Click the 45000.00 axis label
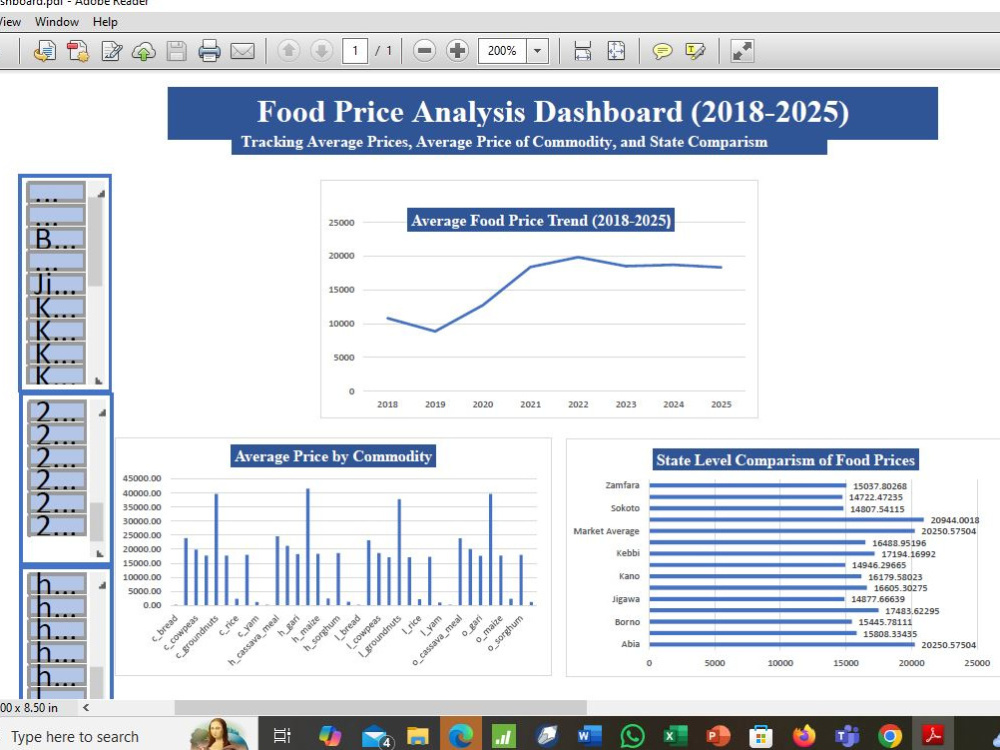 (x=142, y=478)
